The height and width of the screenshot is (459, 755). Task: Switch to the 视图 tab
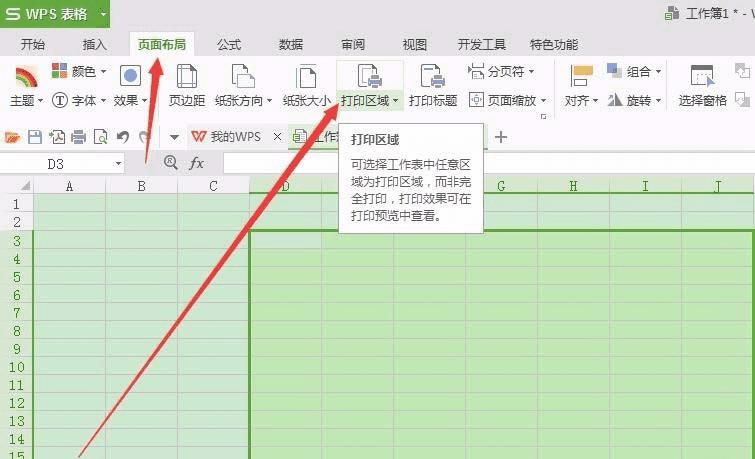[415, 45]
